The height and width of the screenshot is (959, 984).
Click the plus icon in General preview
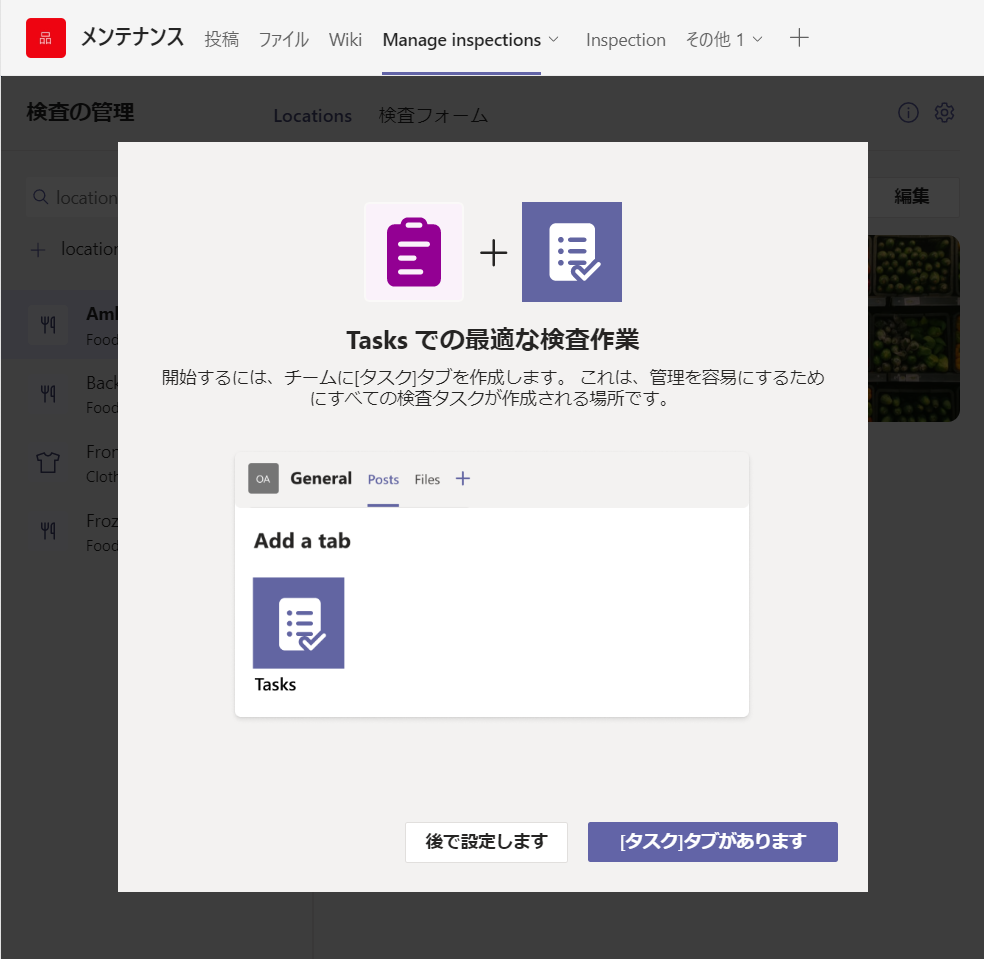tap(463, 479)
